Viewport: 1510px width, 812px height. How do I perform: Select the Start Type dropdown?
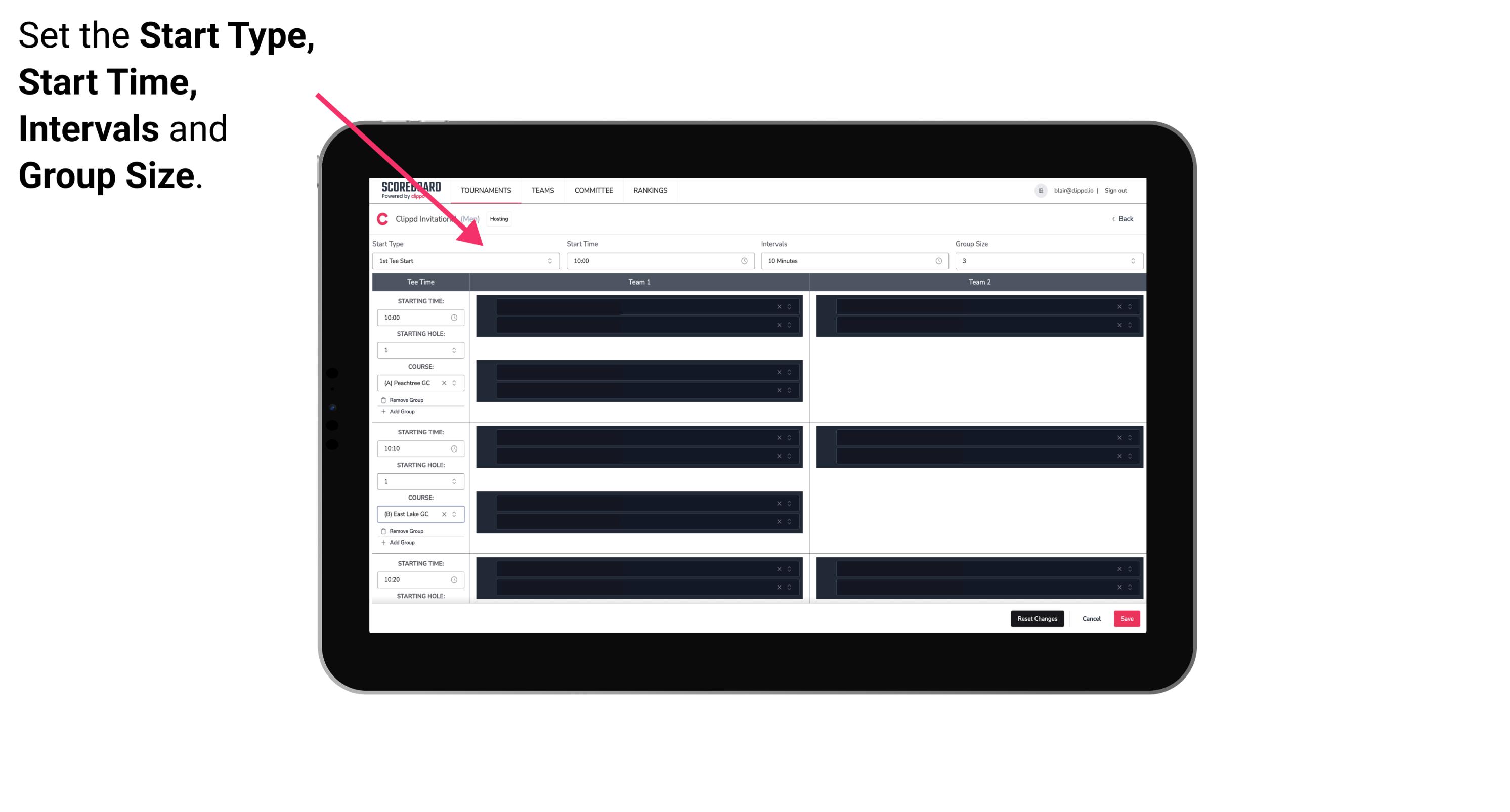pyautogui.click(x=464, y=261)
